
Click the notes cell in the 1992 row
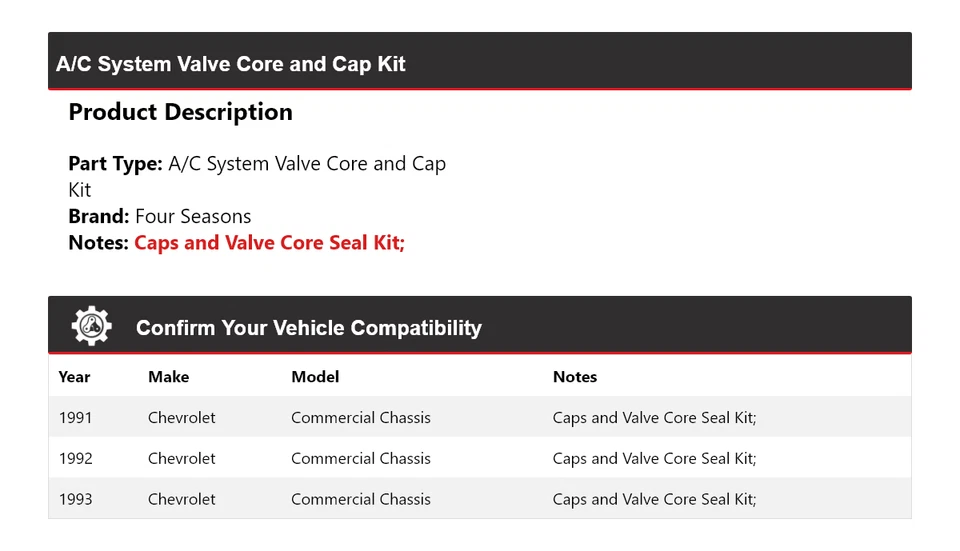point(654,458)
